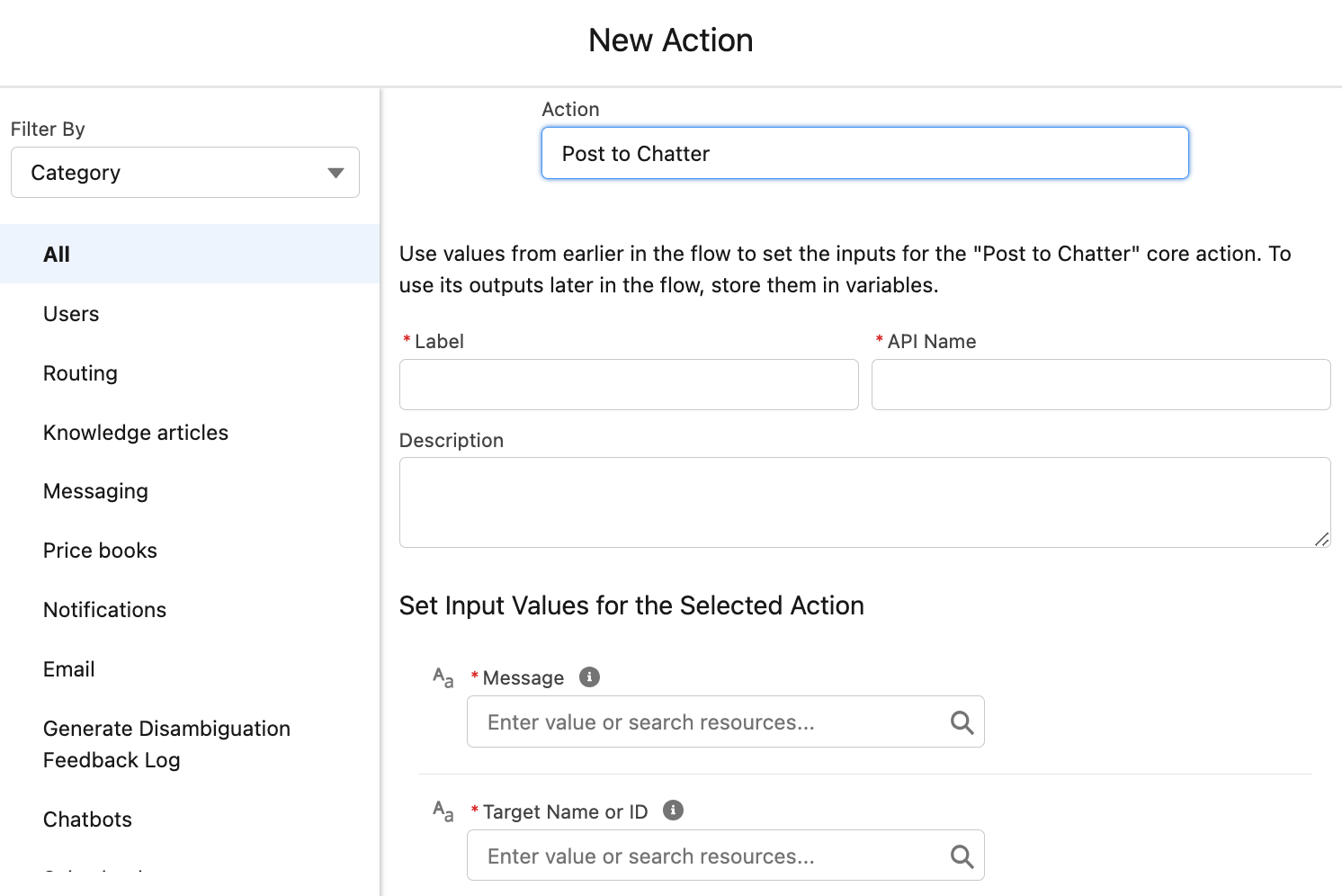Choose the Messaging category
This screenshot has width=1342, height=896.
[x=95, y=490]
